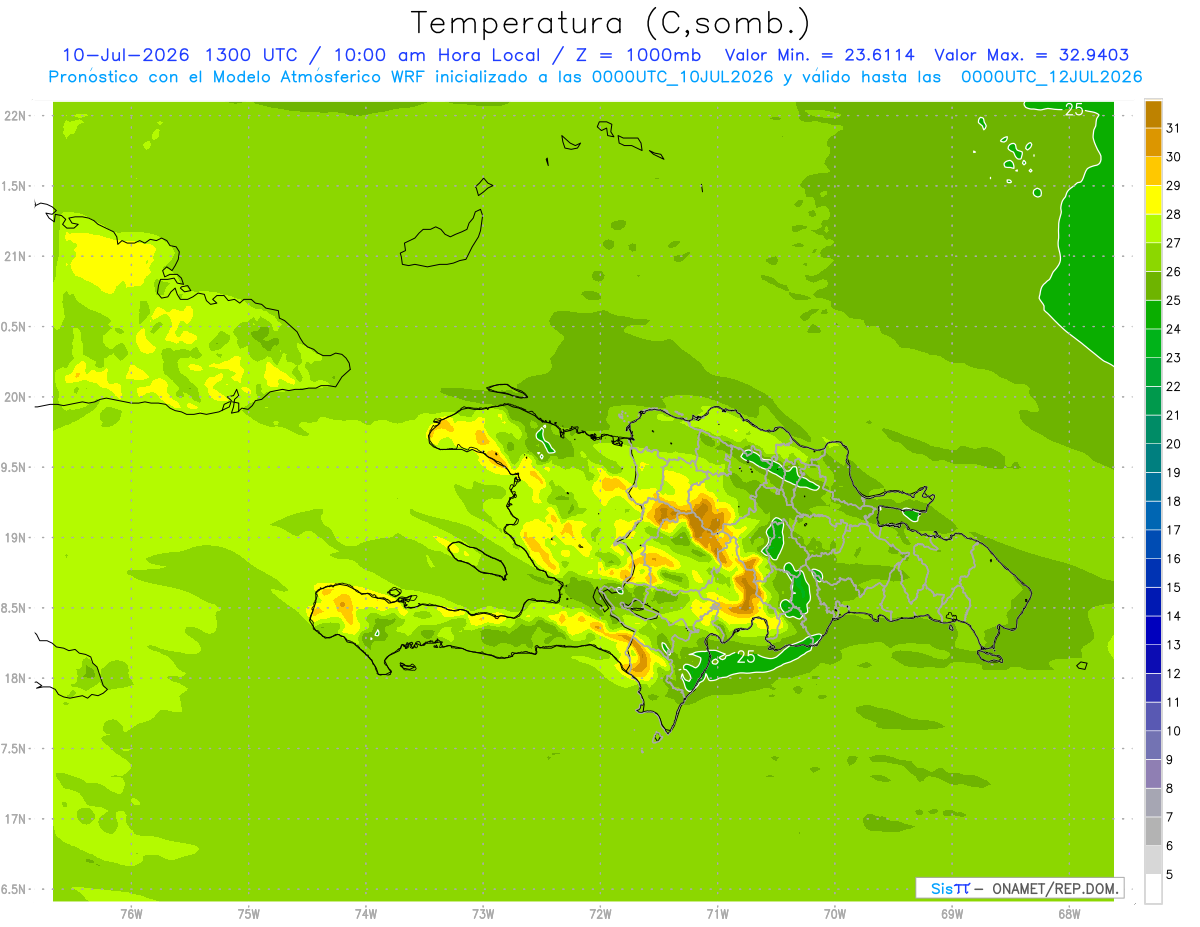This screenshot has width=1200, height=927.
Task: Pick the teal swatch between 19 and 20
Action: pyautogui.click(x=1154, y=458)
